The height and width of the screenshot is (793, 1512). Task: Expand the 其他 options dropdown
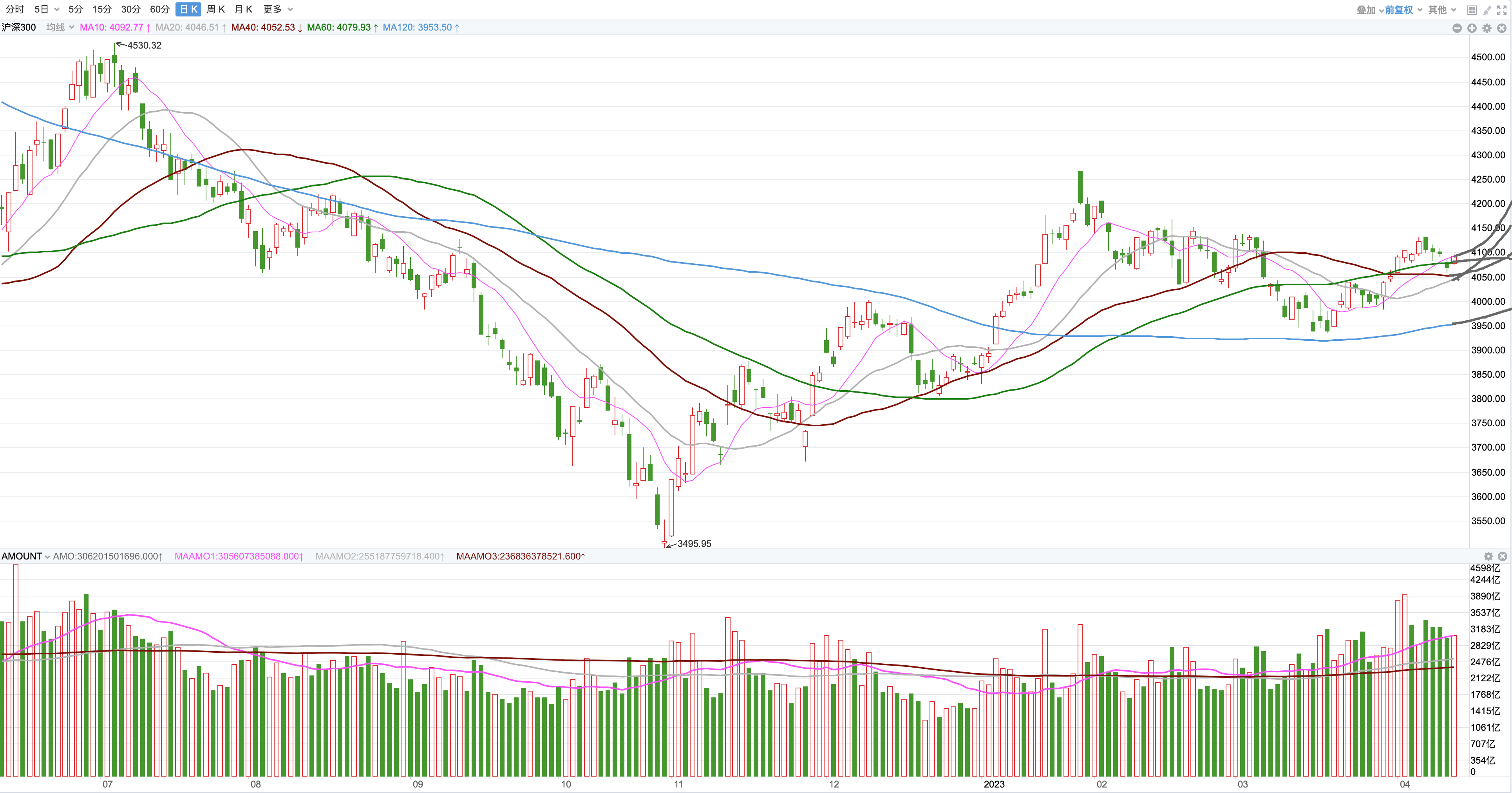click(x=1441, y=10)
